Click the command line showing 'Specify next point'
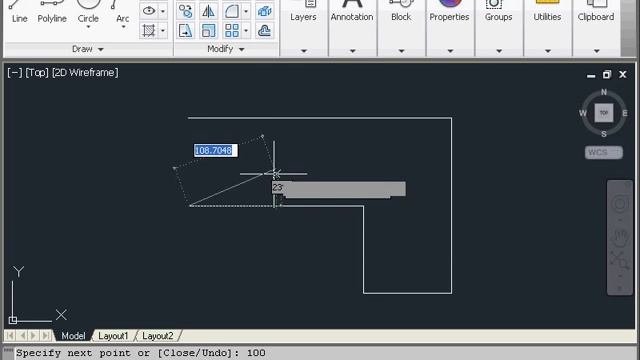The width and height of the screenshot is (640, 360). 320,353
